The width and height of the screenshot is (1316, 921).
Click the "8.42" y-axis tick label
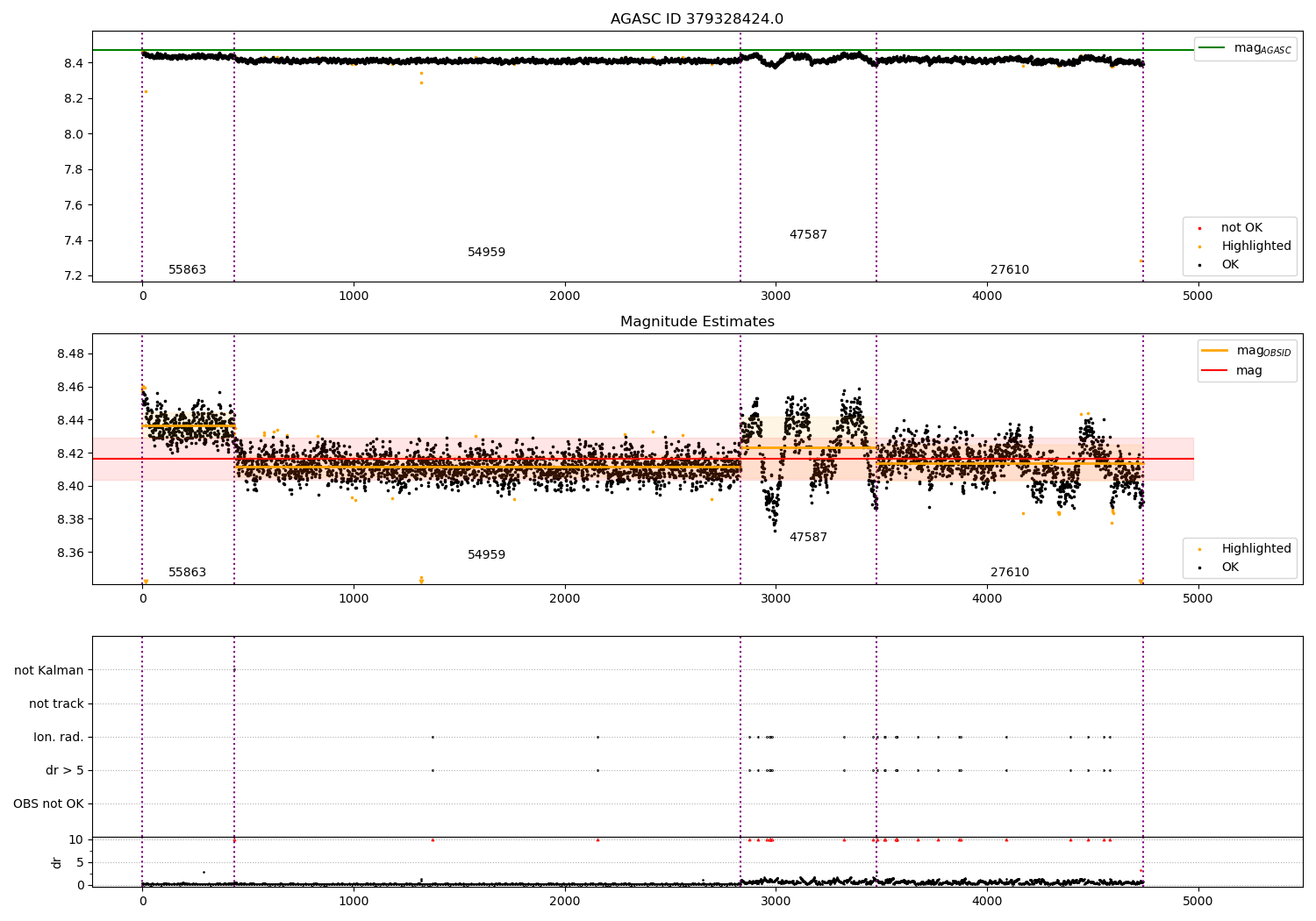coord(70,453)
